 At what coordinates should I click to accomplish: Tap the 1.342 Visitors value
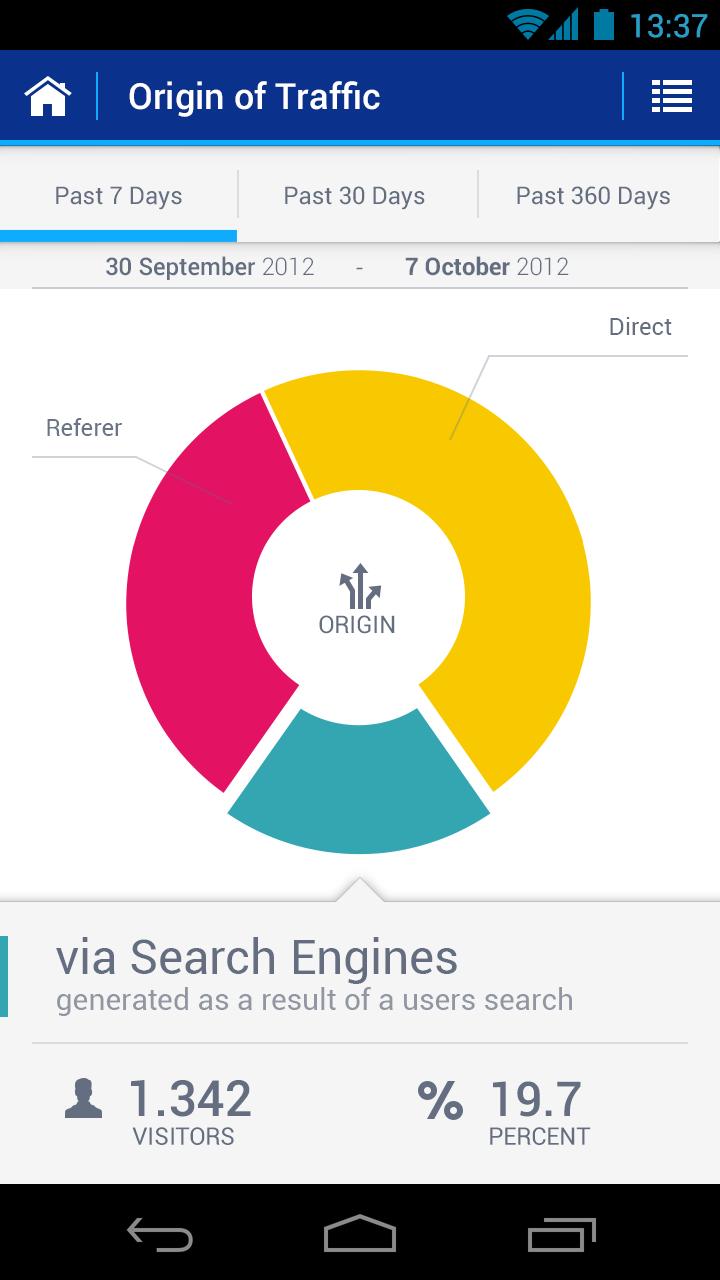click(190, 1097)
